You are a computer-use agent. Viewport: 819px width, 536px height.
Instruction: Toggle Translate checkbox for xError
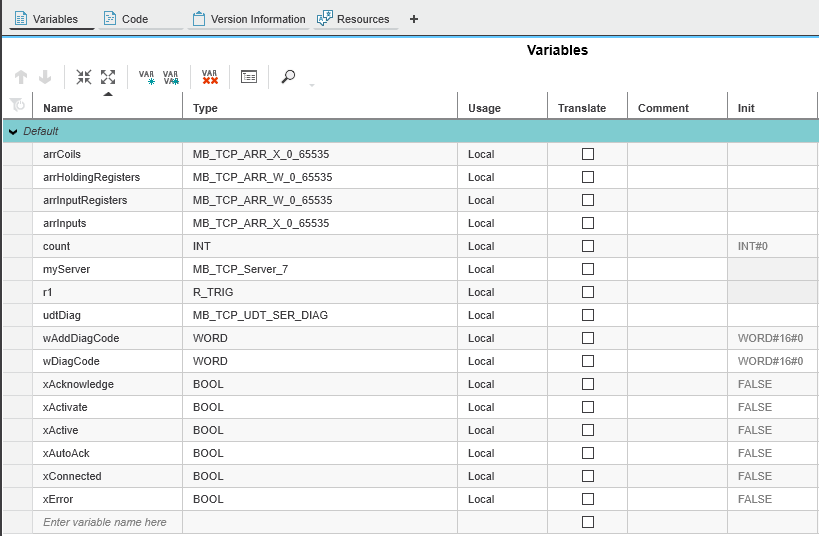(588, 499)
